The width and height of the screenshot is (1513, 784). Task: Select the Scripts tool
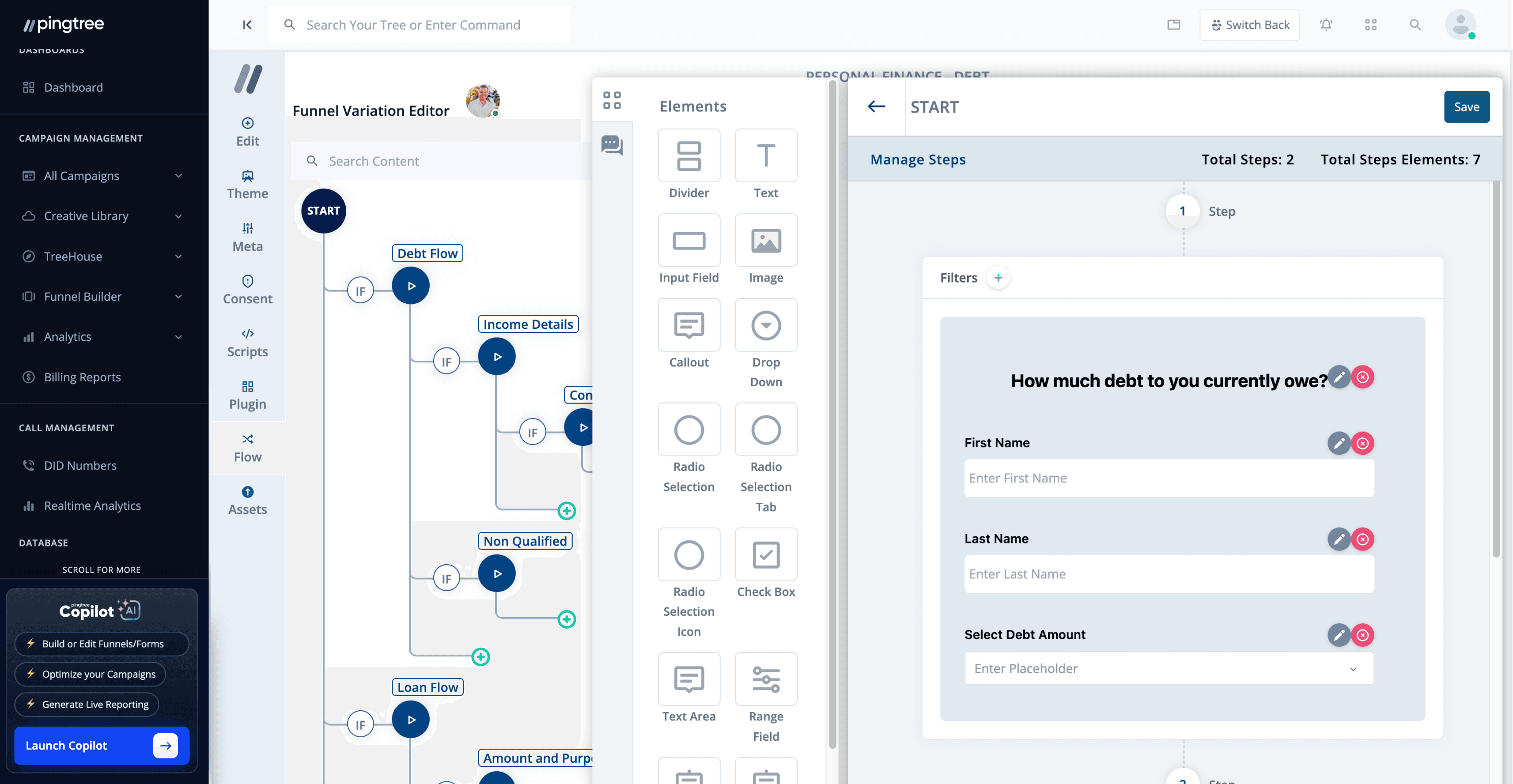pyautogui.click(x=247, y=342)
